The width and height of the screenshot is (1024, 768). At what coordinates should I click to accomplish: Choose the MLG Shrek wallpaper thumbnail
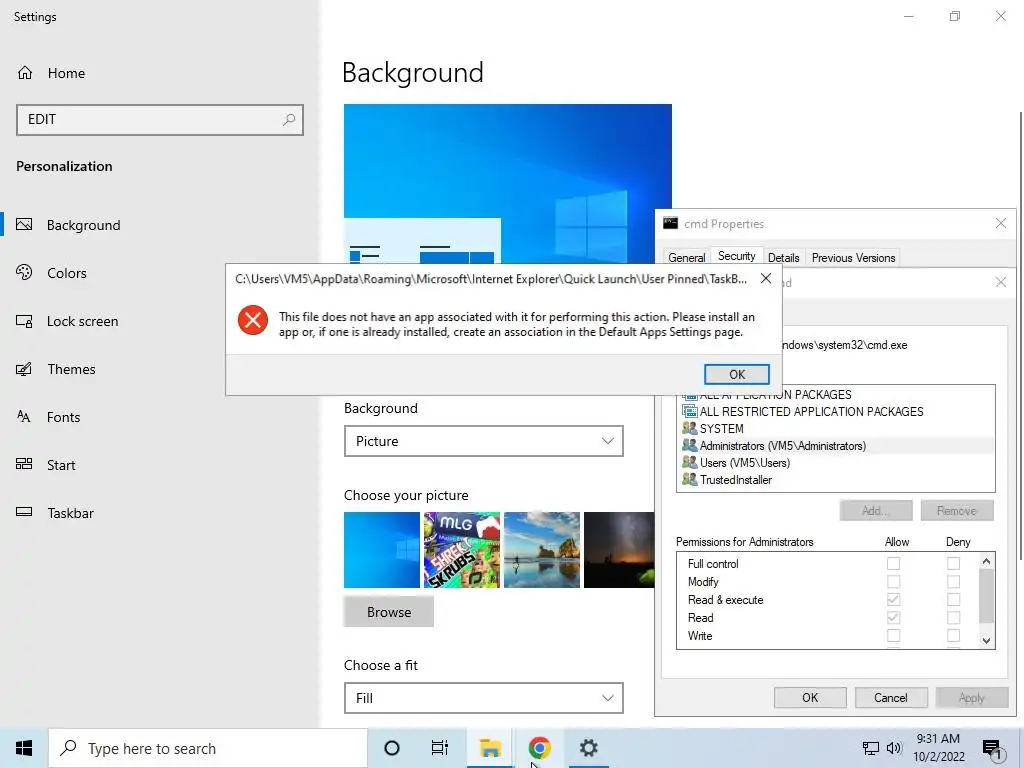[x=462, y=550]
